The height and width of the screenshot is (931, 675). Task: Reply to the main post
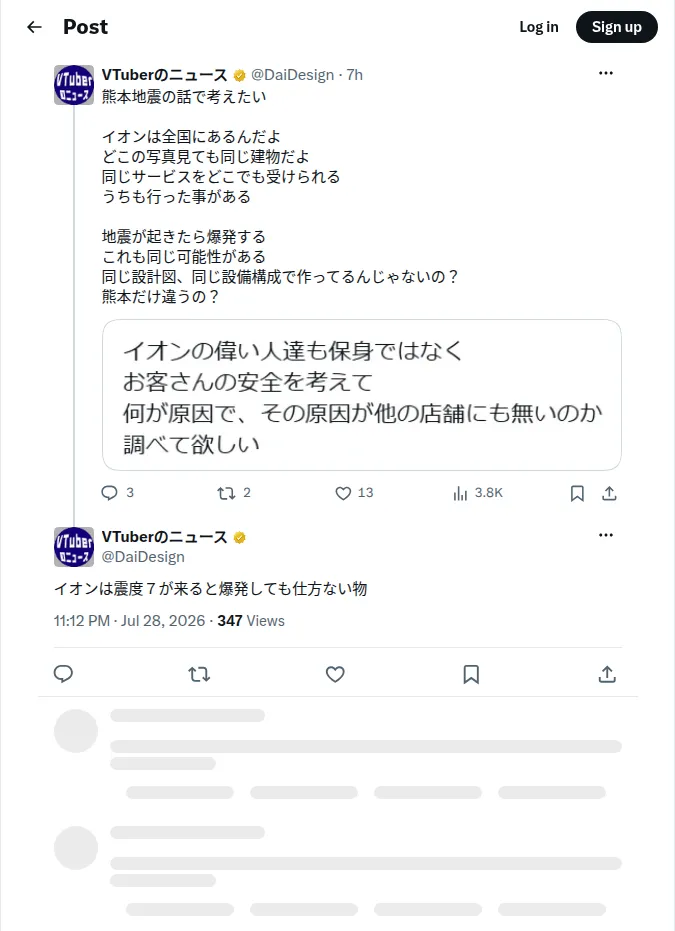point(64,674)
